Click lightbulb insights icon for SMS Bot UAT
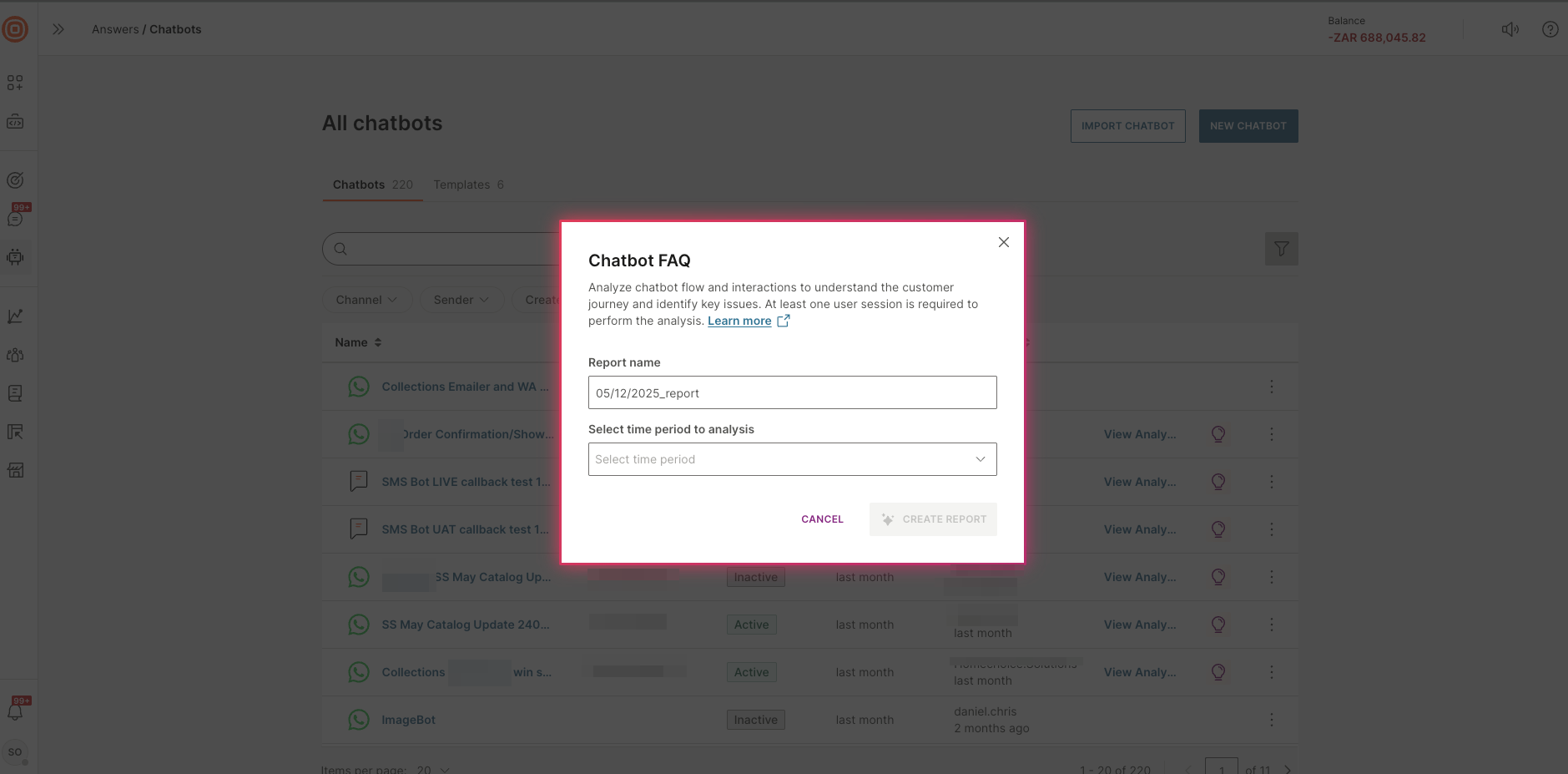The width and height of the screenshot is (1568, 774). click(1218, 529)
